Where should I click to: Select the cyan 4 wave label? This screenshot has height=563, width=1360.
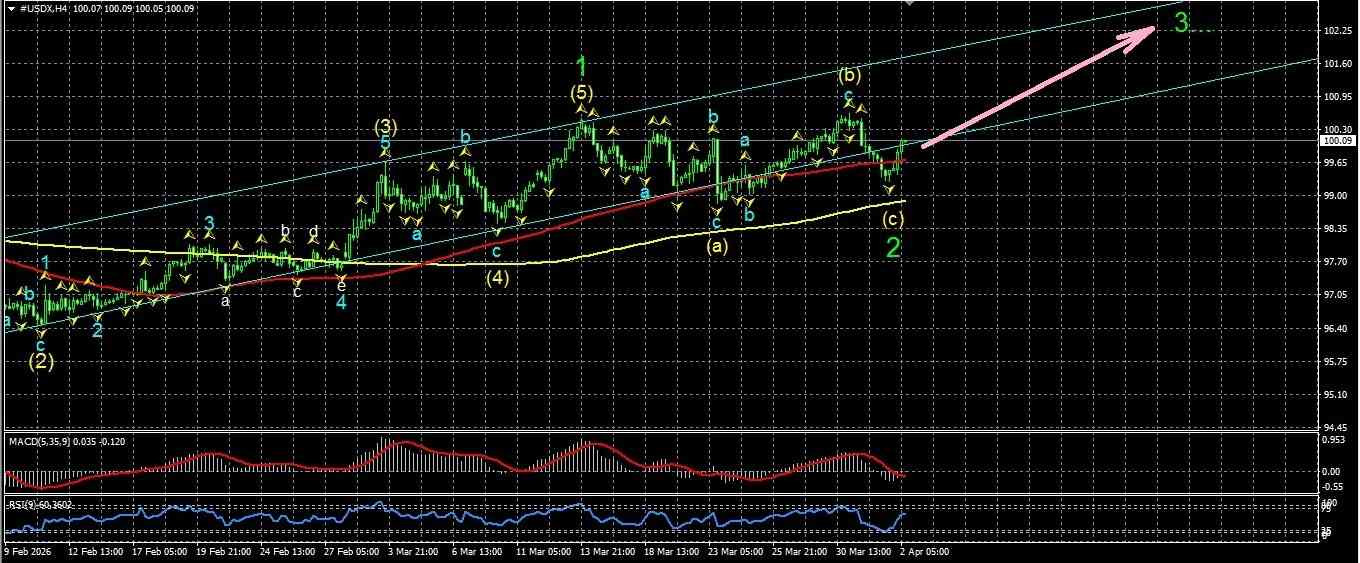341,301
